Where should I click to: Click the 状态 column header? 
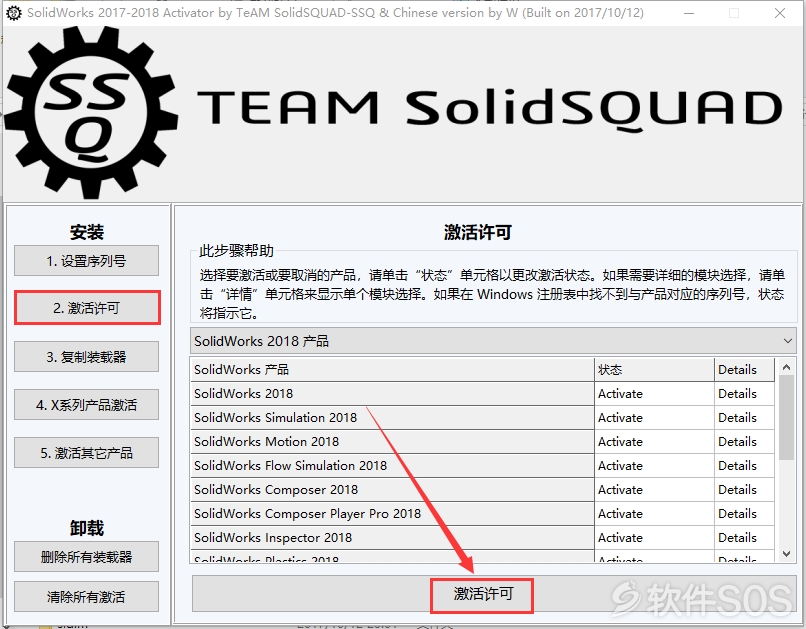(x=654, y=369)
